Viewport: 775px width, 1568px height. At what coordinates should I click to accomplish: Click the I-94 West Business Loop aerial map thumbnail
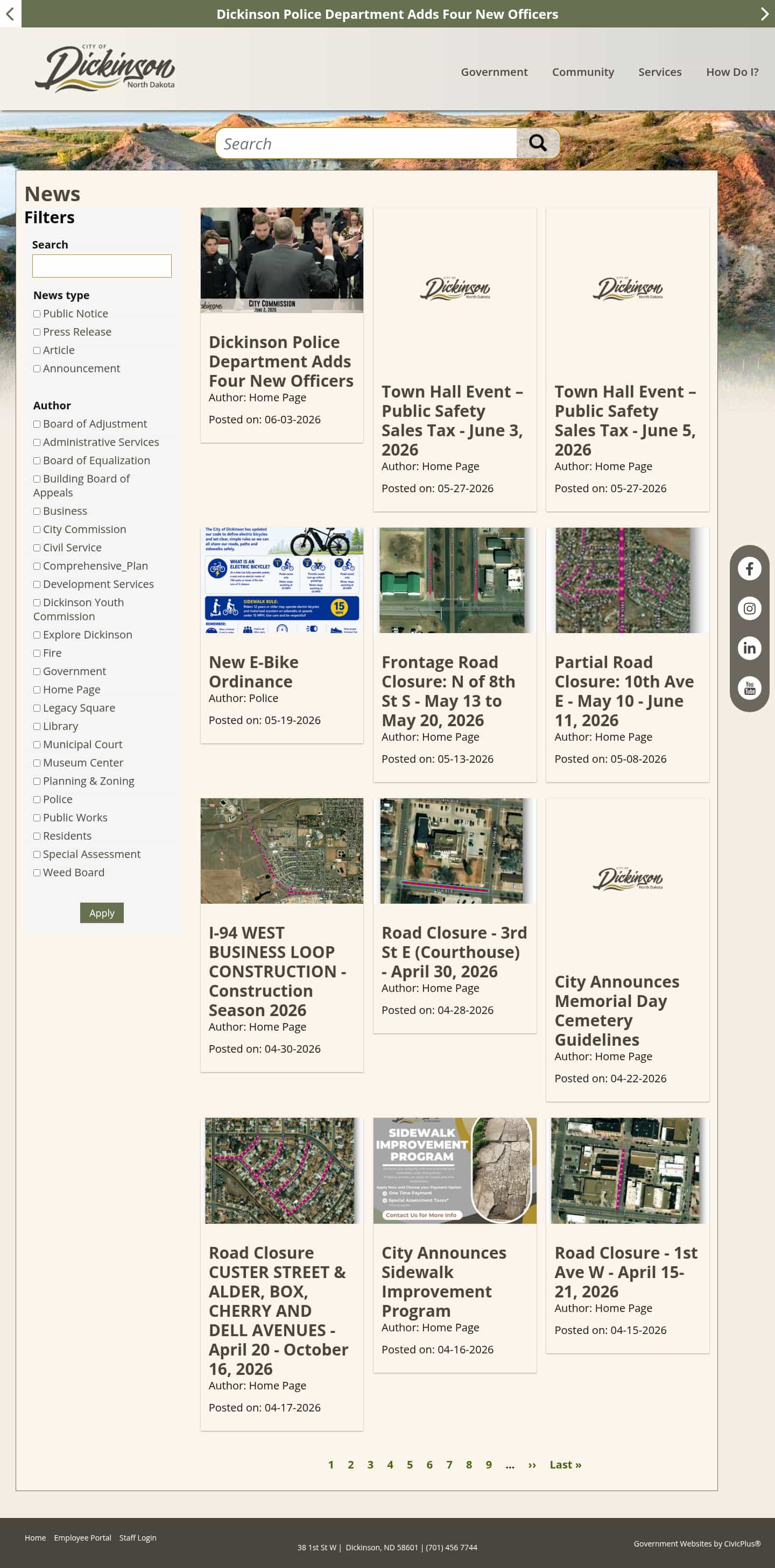tap(282, 850)
